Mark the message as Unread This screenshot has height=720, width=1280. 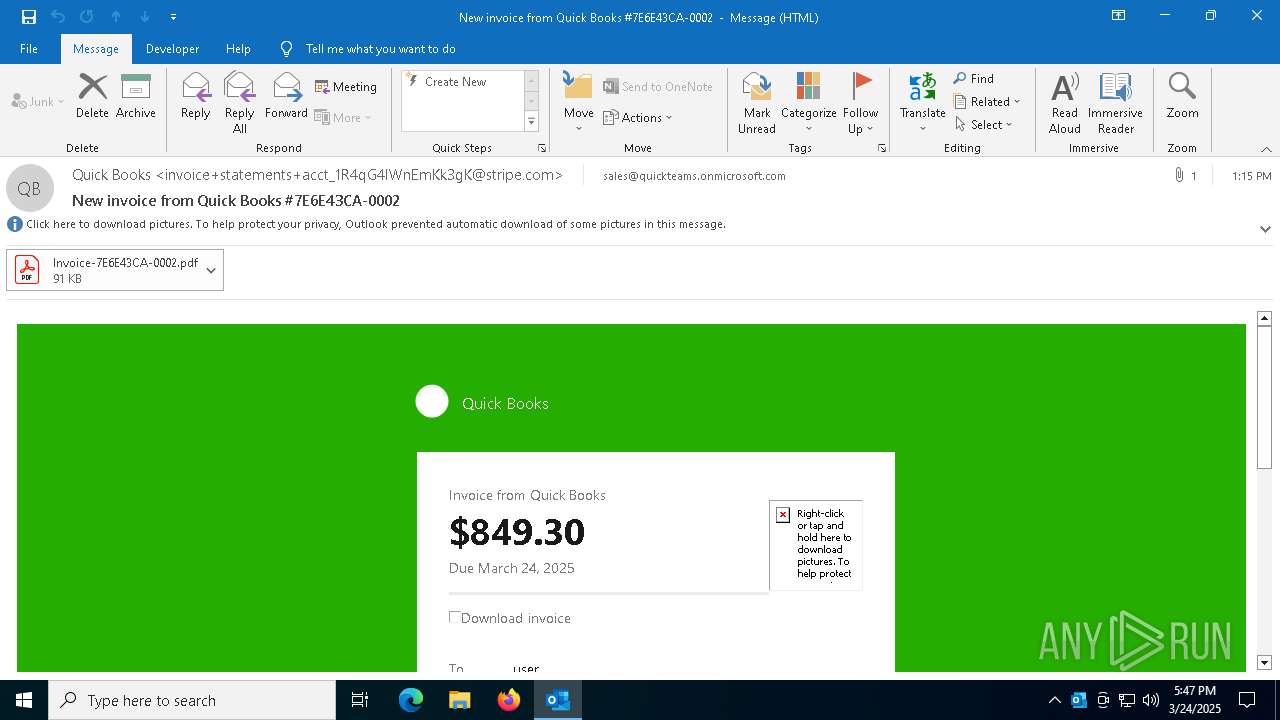click(x=757, y=102)
